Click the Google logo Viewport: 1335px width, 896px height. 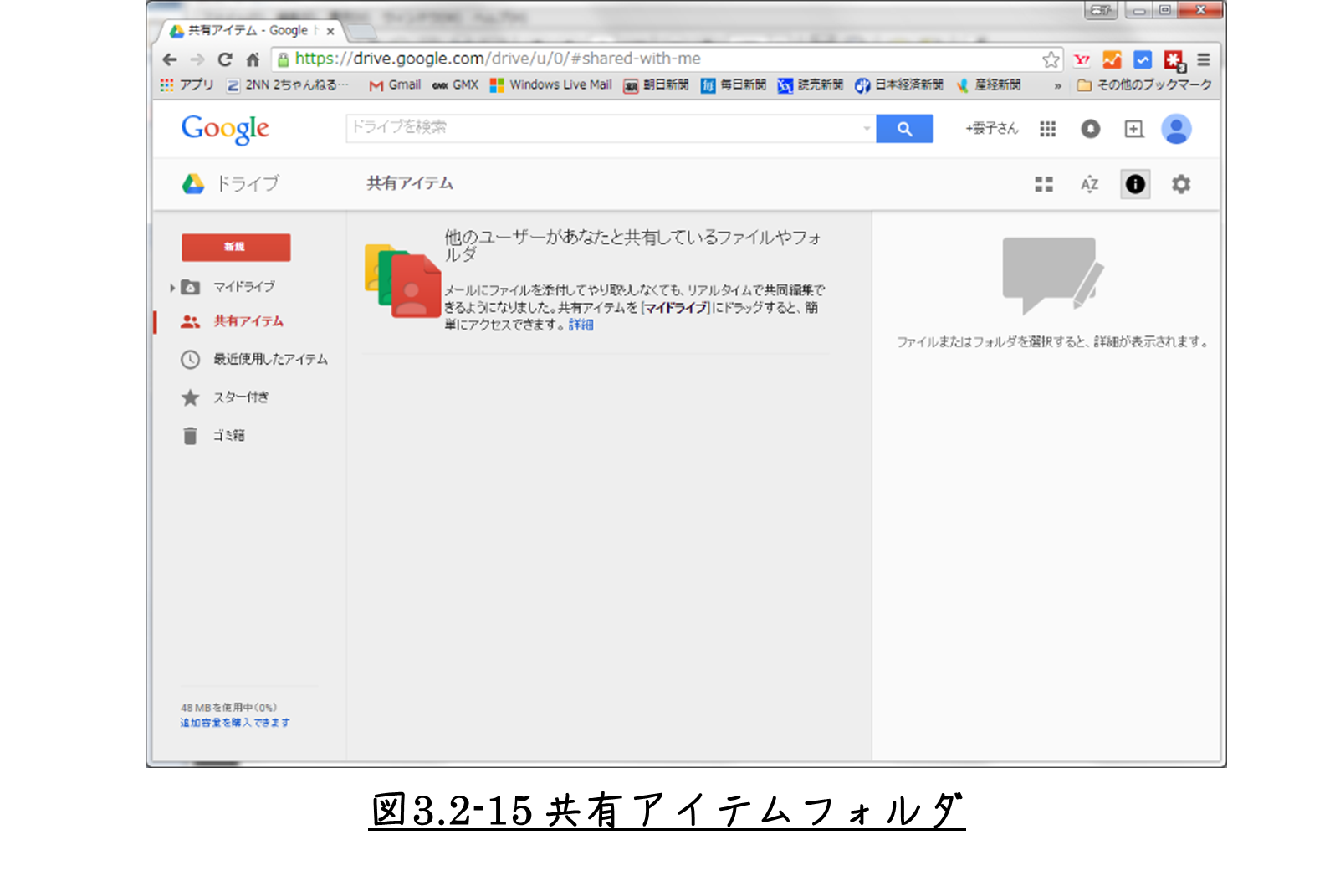pyautogui.click(x=225, y=129)
